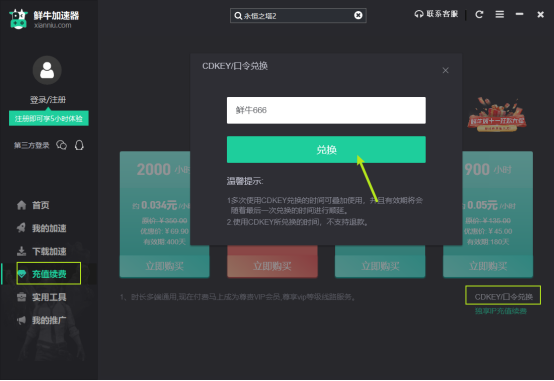Open 联系客服 customer service
The width and height of the screenshot is (554, 381).
pos(436,14)
